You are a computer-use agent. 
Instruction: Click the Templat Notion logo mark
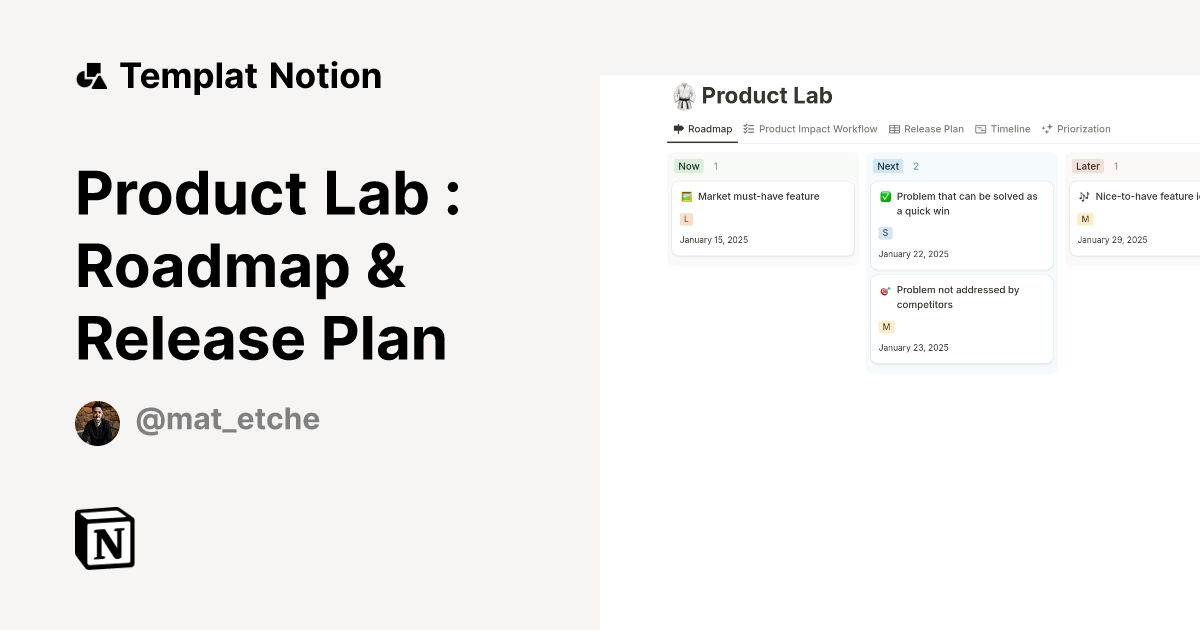(x=91, y=75)
